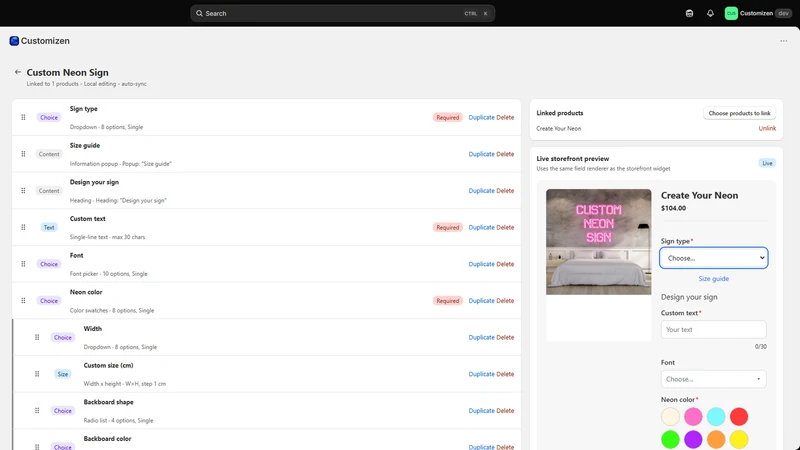
Task: Select the green neon color swatch
Action: click(x=670, y=439)
